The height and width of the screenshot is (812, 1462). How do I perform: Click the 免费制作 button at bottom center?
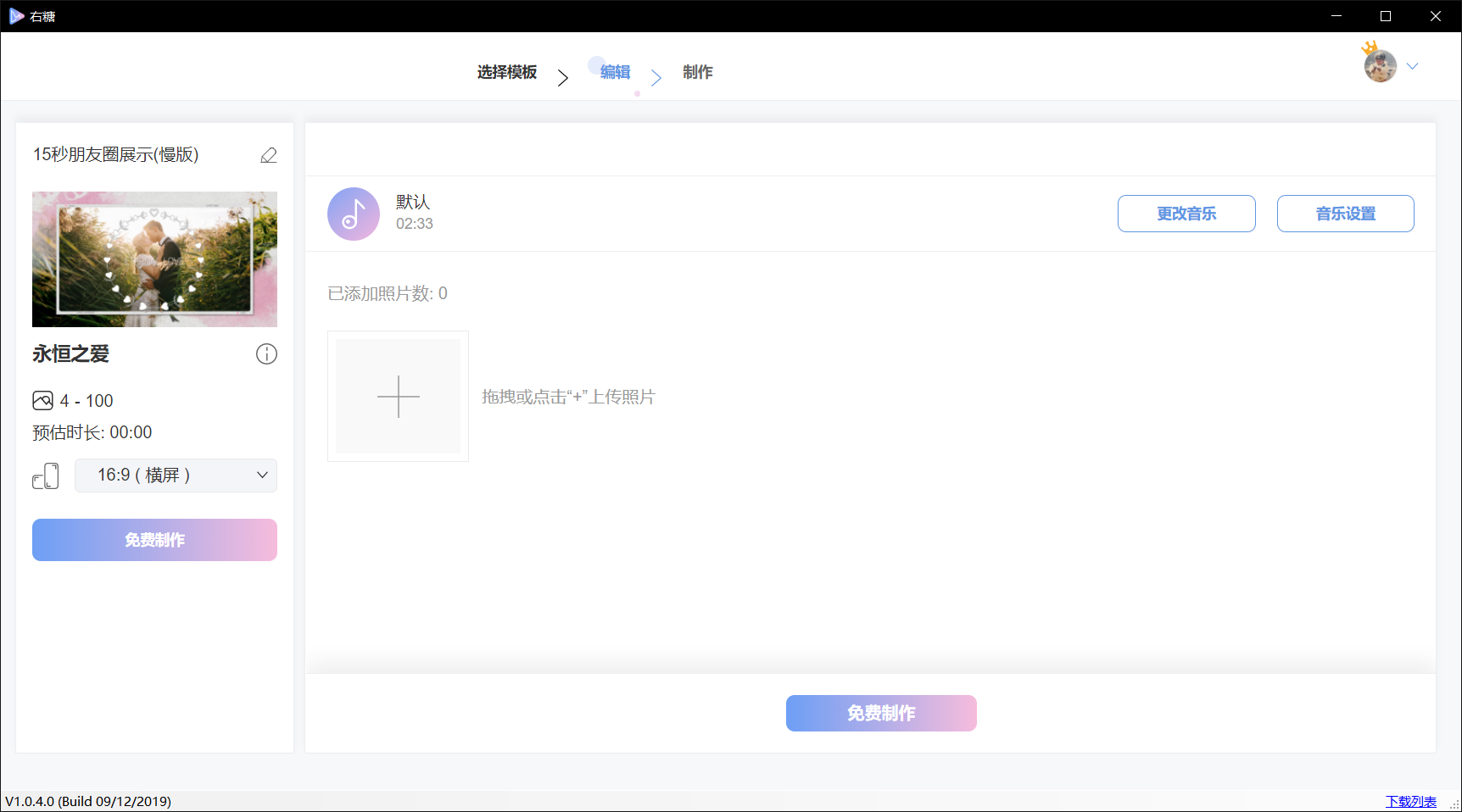coord(881,713)
